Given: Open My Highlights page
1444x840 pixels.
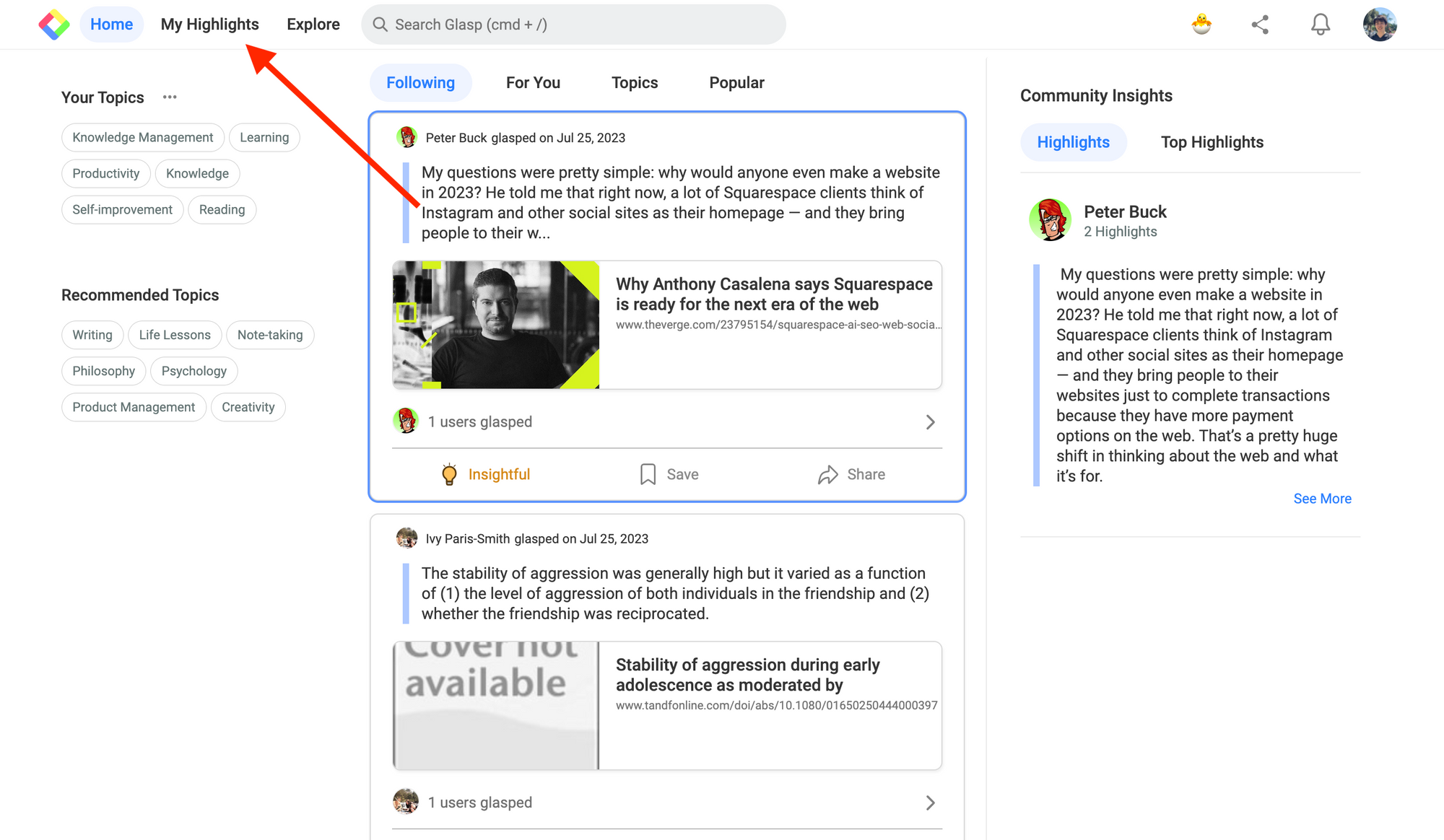Looking at the screenshot, I should click(209, 25).
